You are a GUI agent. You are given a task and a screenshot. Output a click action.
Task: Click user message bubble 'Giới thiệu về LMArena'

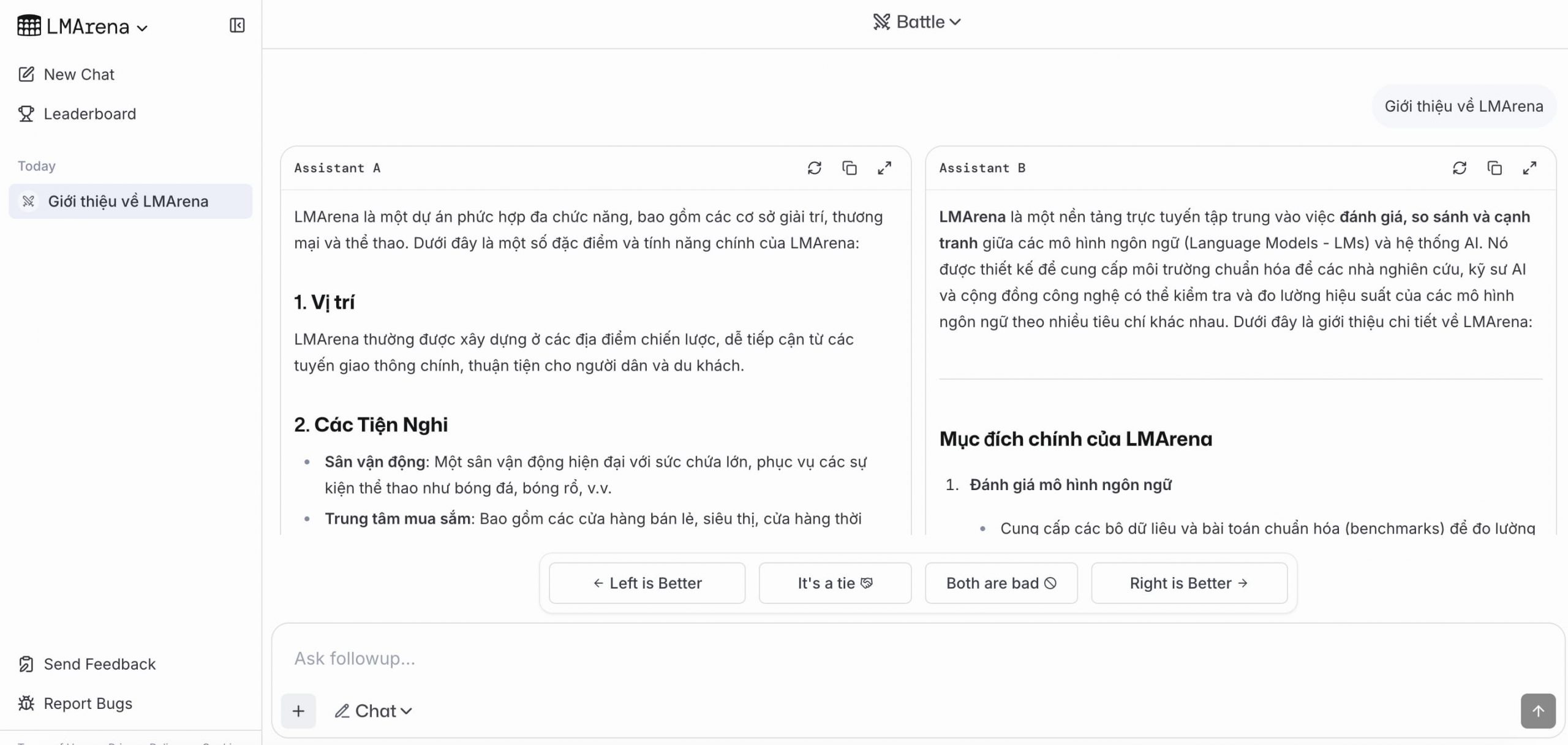1464,106
